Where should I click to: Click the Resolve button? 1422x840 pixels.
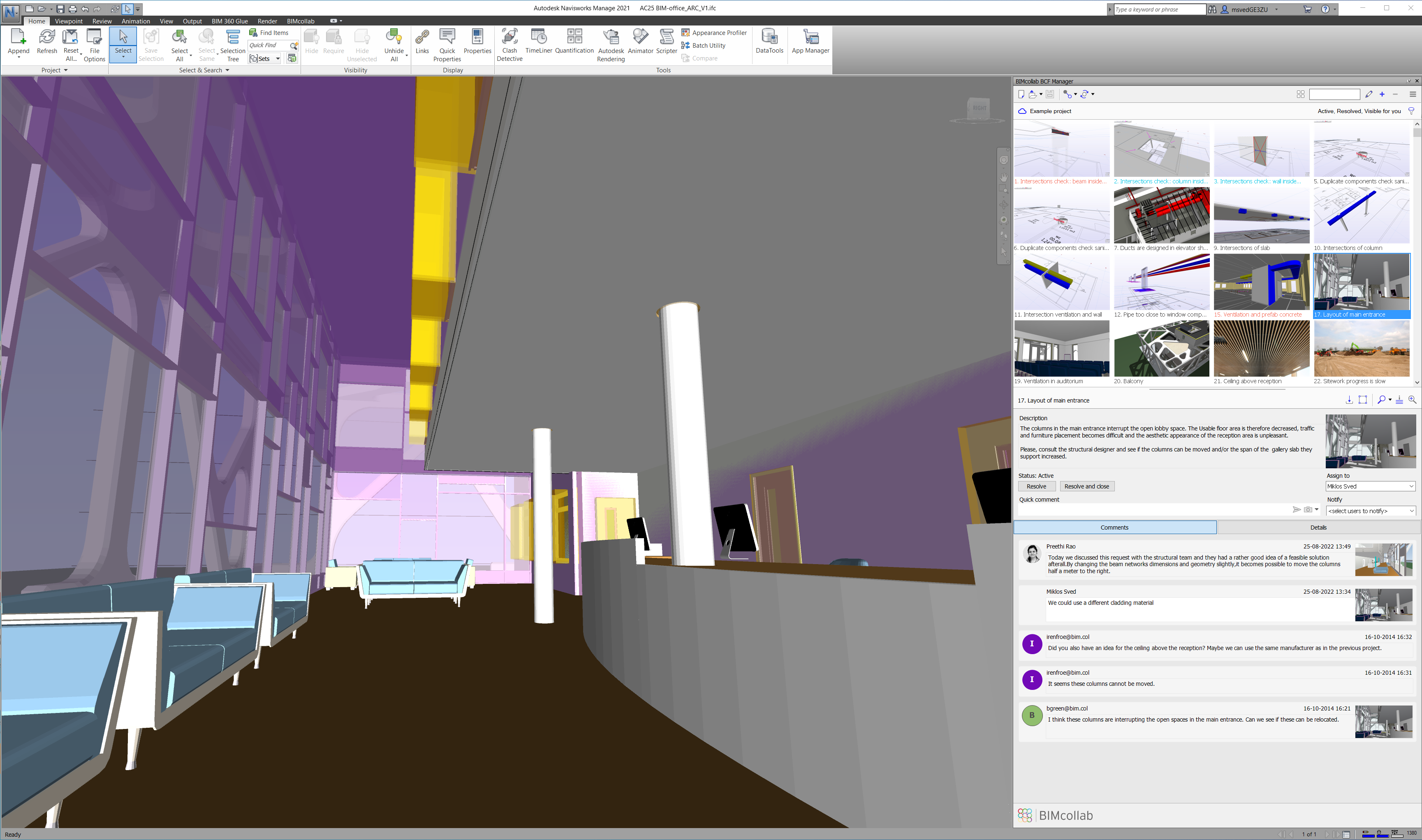click(1036, 486)
